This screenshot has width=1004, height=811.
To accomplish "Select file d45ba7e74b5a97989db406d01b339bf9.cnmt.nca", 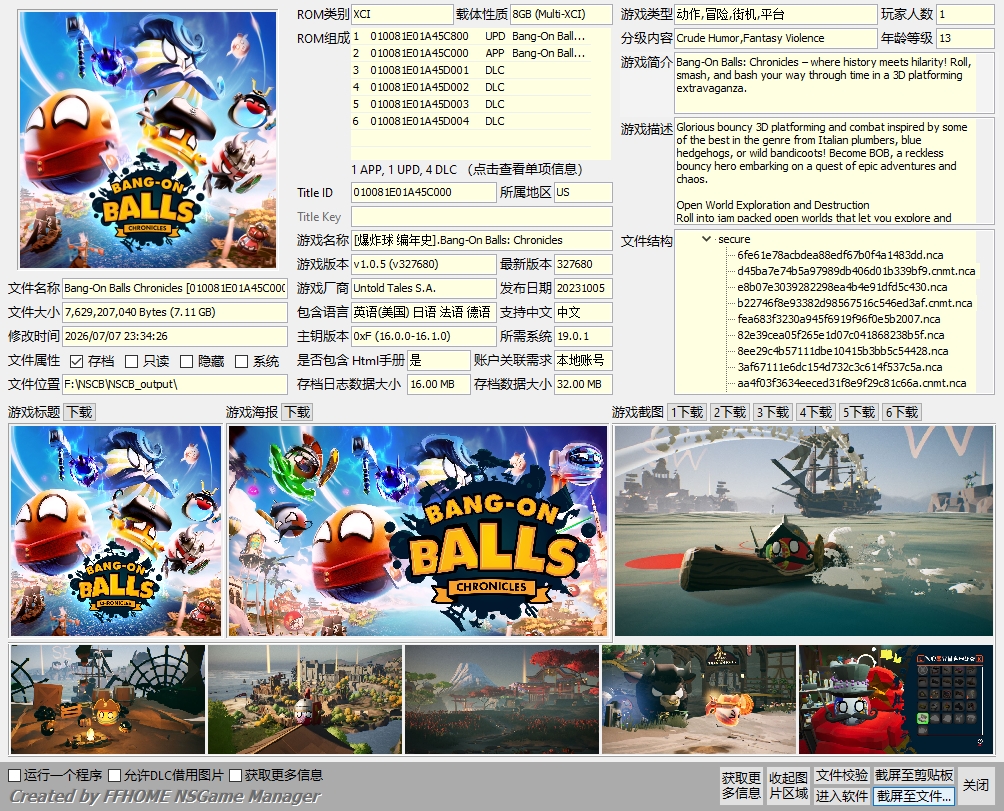I will [x=856, y=271].
